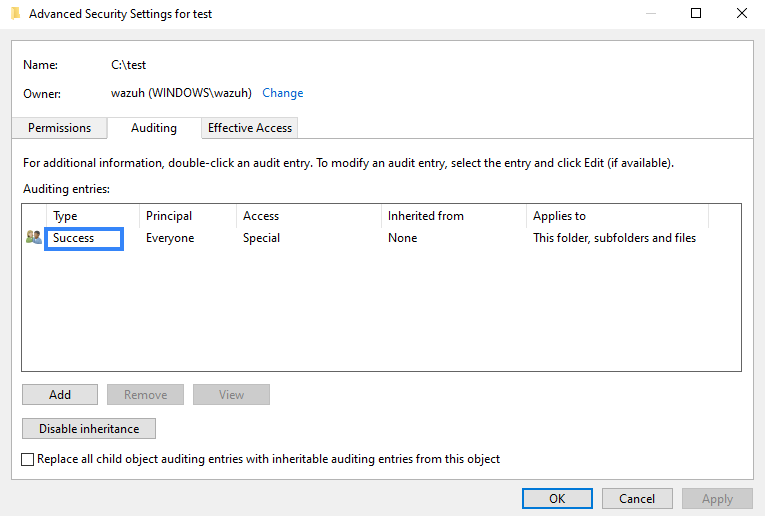The image size is (765, 516).
Task: Click the folder icon in the title bar
Action: pos(15,14)
